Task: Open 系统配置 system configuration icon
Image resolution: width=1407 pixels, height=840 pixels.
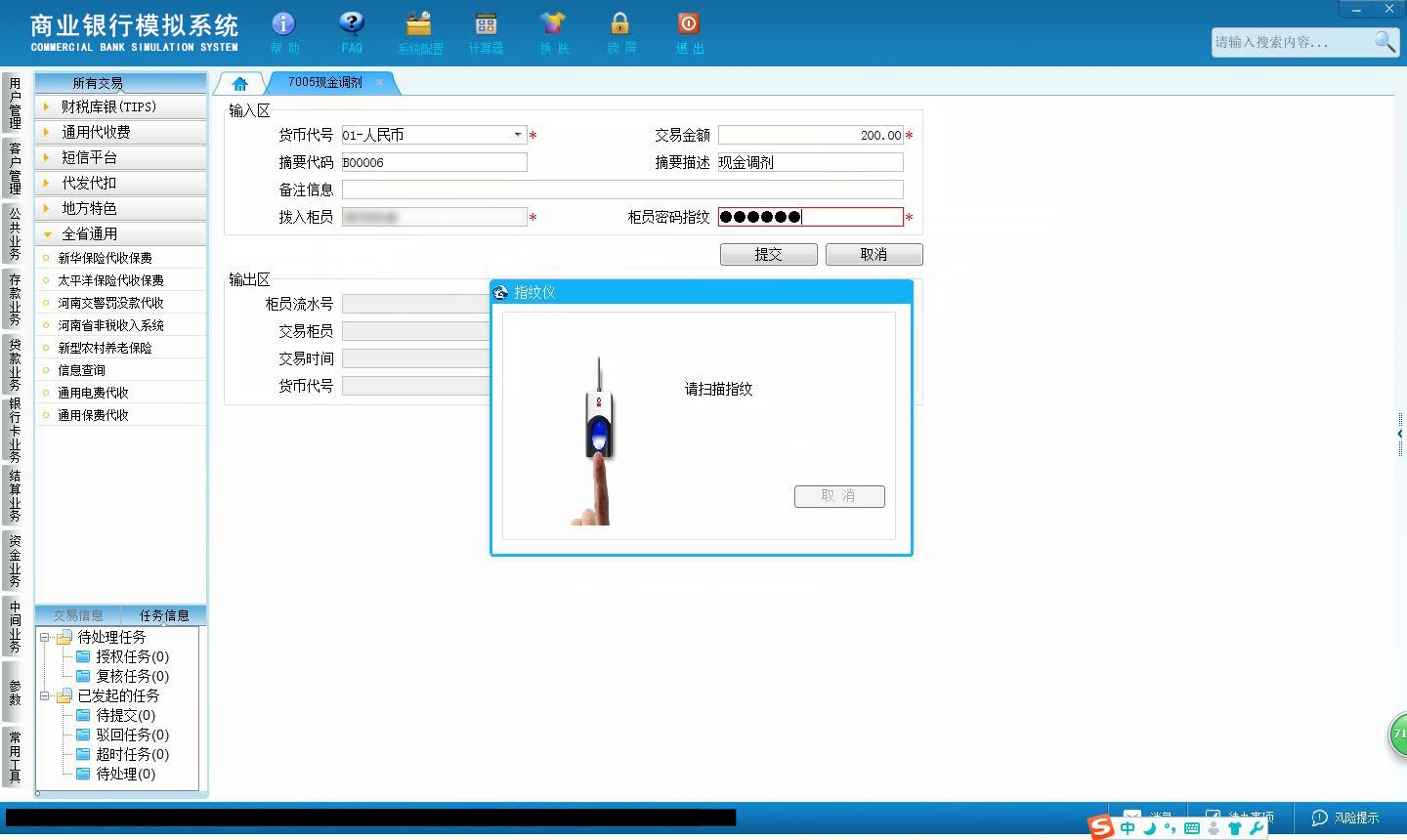Action: point(419,24)
